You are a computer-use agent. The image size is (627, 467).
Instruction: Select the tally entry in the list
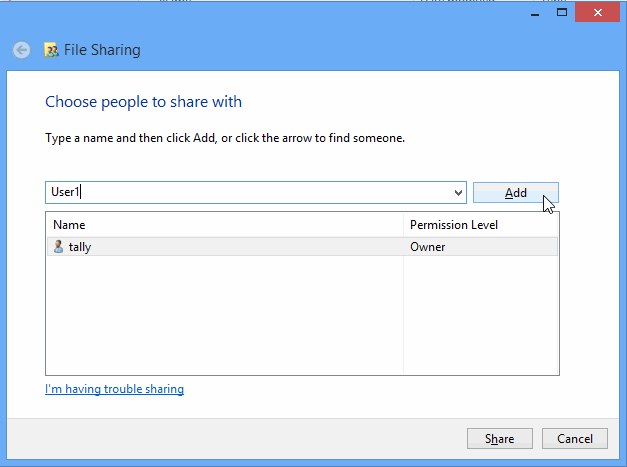(x=80, y=247)
